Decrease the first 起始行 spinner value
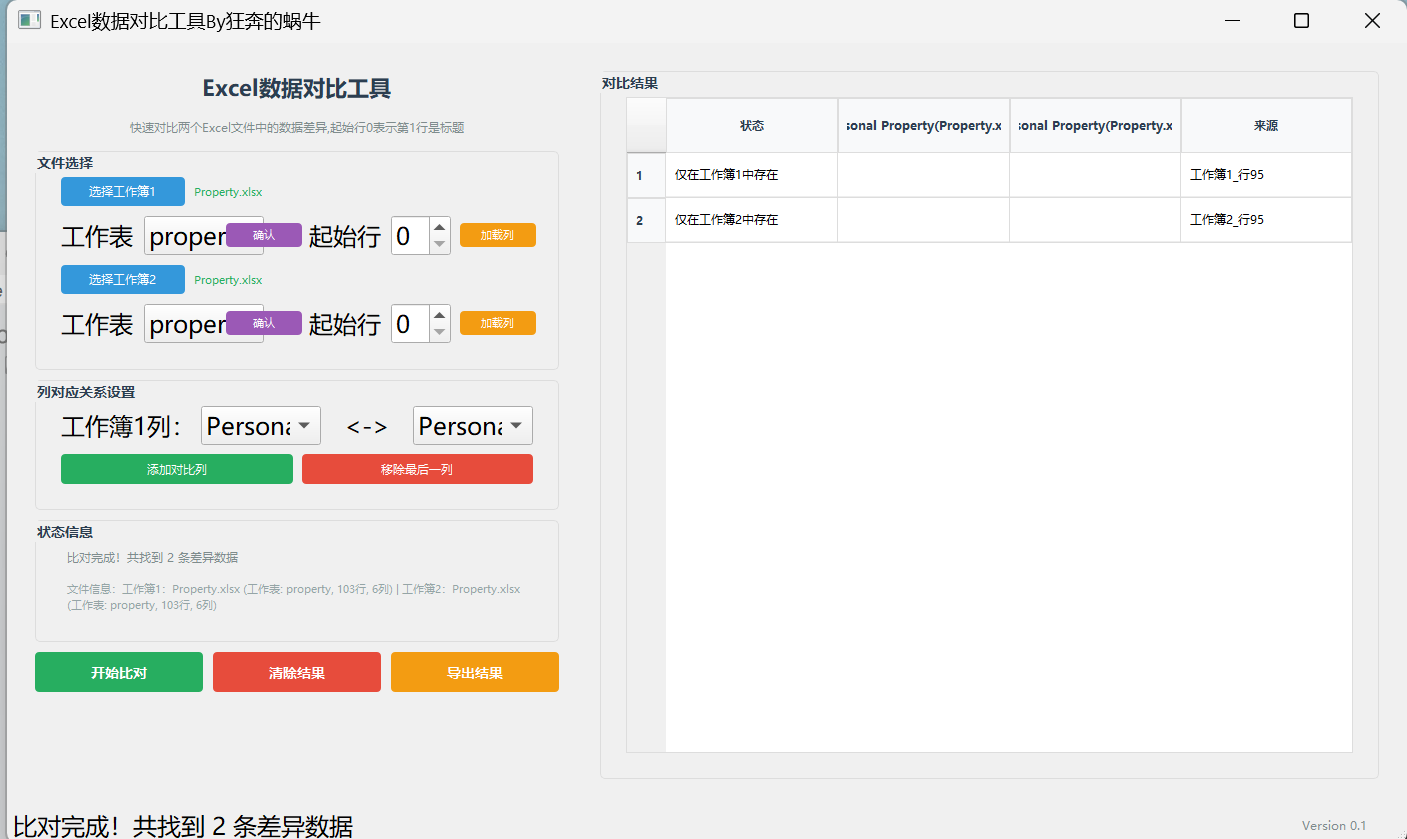1407x839 pixels. [x=439, y=245]
